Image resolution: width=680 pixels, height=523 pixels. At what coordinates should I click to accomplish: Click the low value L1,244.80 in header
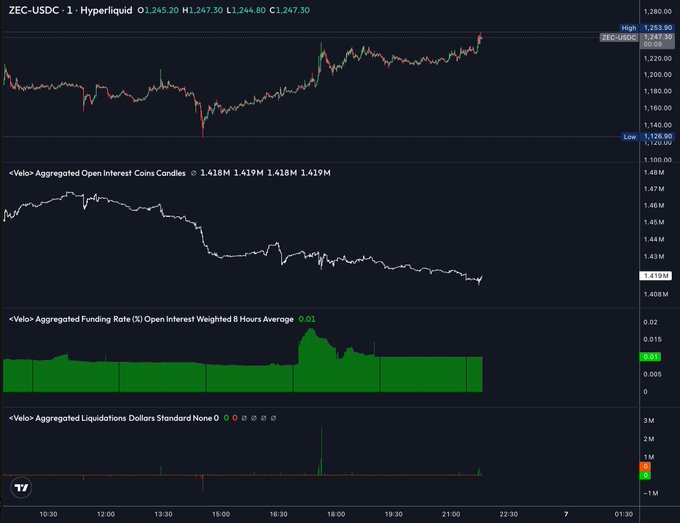[x=246, y=10]
